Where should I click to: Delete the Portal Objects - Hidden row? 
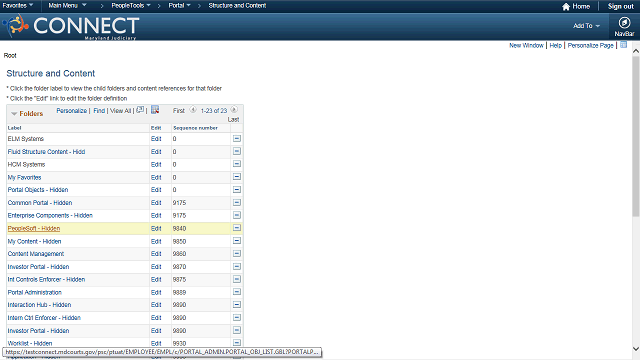click(x=237, y=190)
